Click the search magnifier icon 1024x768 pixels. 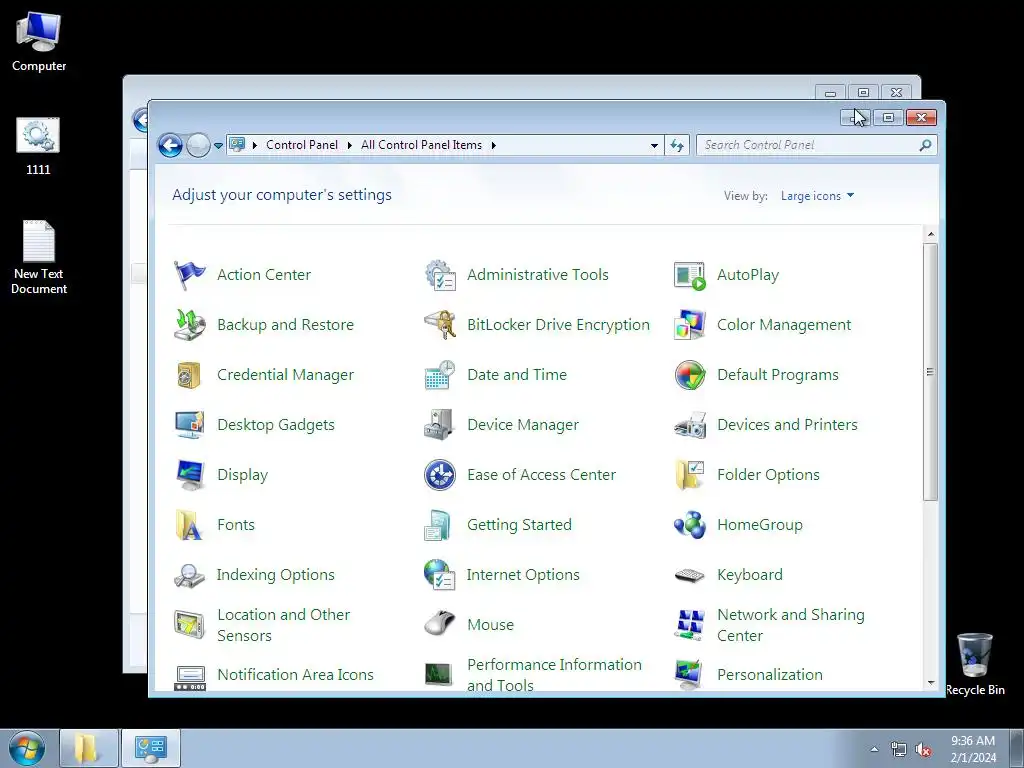point(925,145)
